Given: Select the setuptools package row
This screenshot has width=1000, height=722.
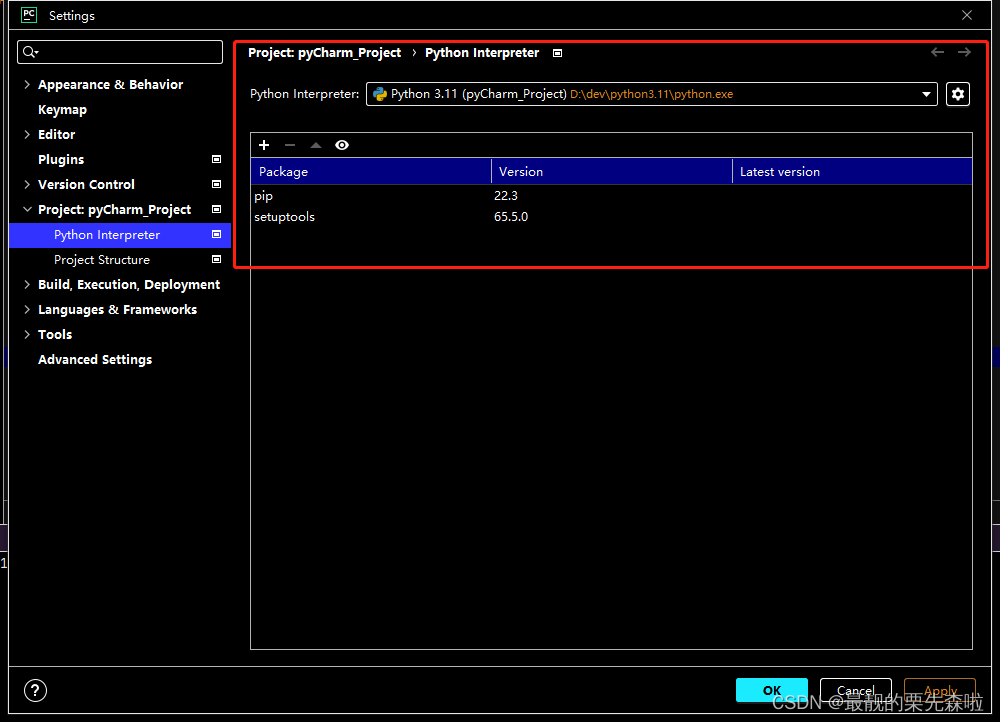Looking at the screenshot, I should (x=612, y=217).
